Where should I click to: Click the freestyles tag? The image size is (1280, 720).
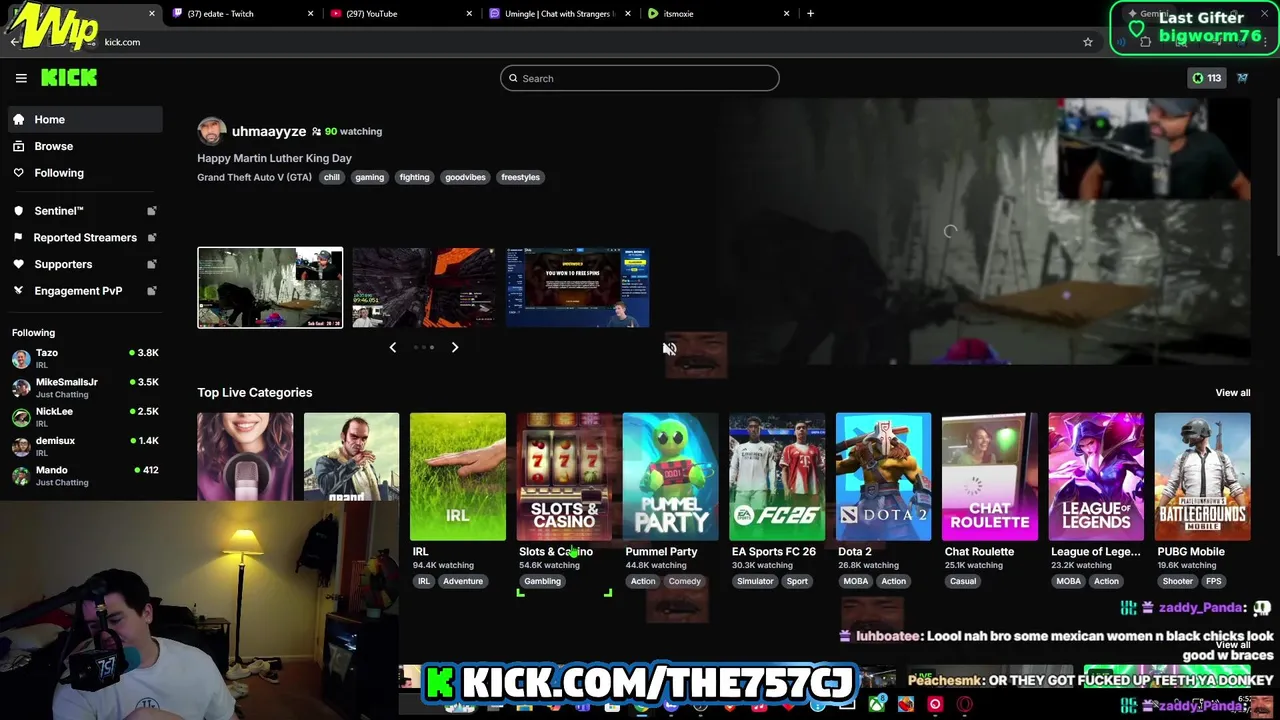point(520,177)
